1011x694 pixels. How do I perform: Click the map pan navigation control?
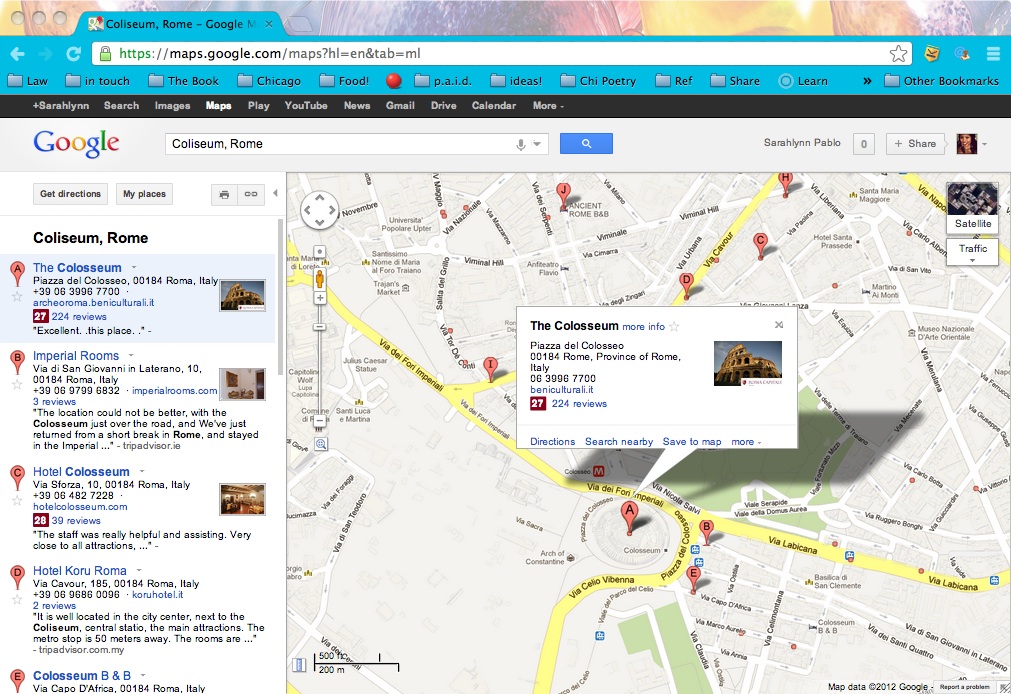coord(319,210)
